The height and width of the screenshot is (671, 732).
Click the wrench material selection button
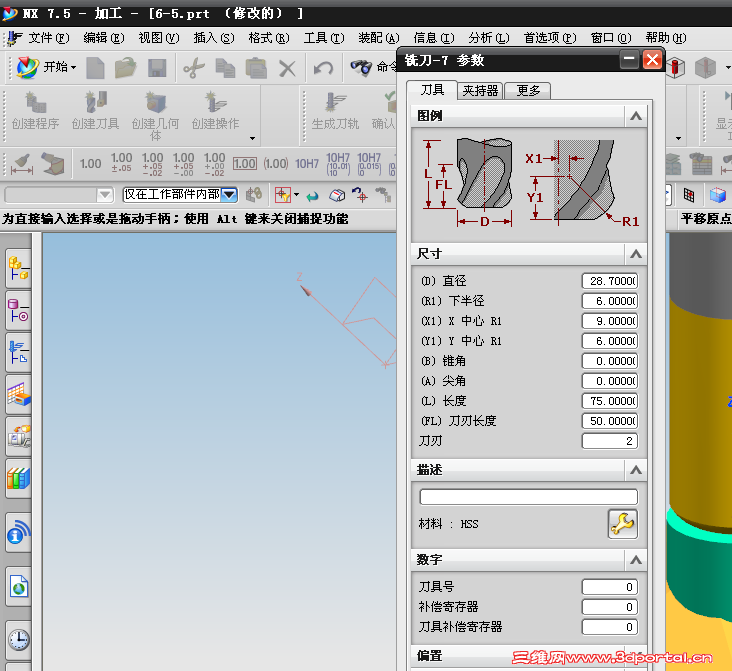(x=623, y=524)
